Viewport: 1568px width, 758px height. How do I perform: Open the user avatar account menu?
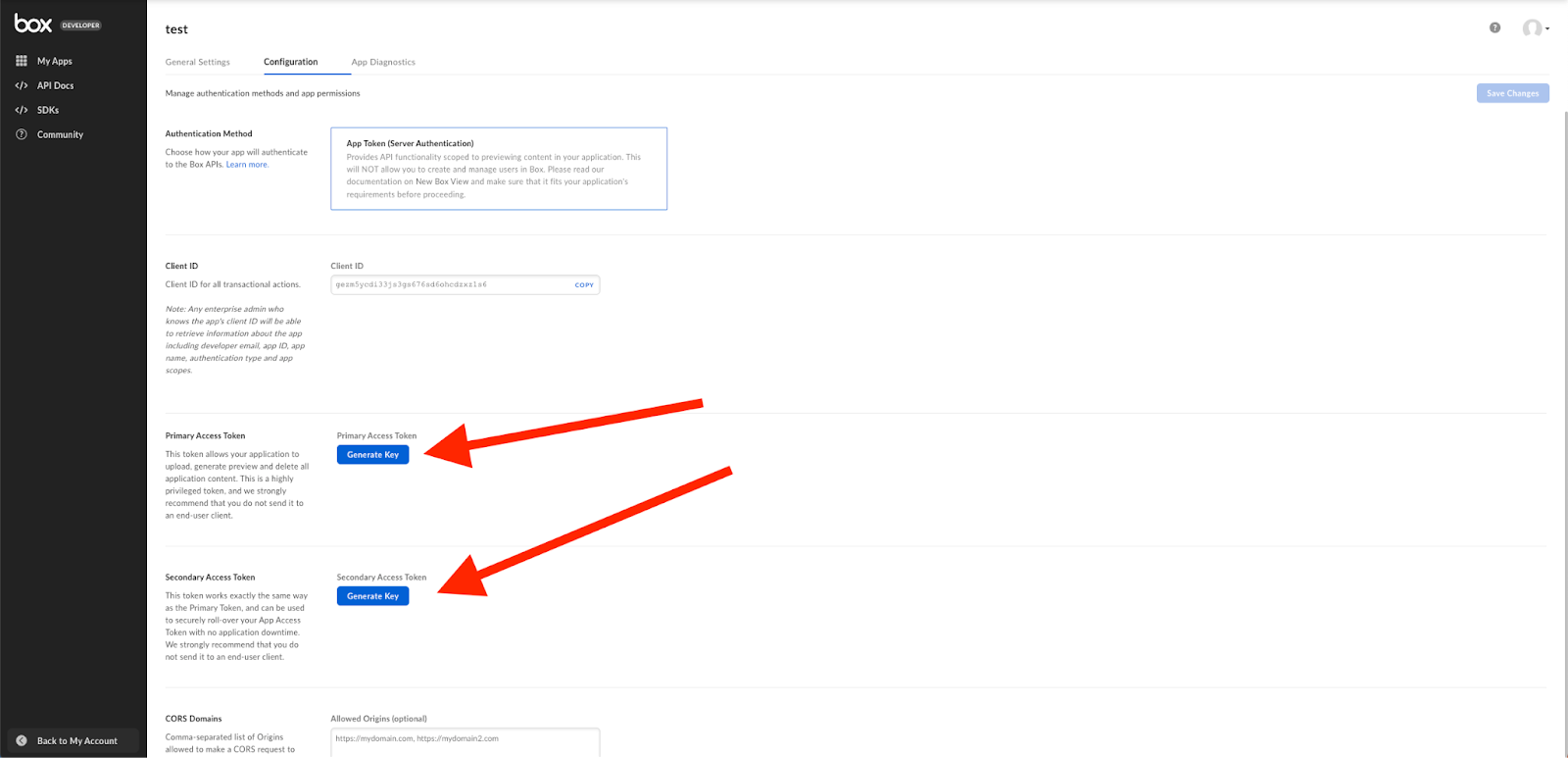[1535, 28]
